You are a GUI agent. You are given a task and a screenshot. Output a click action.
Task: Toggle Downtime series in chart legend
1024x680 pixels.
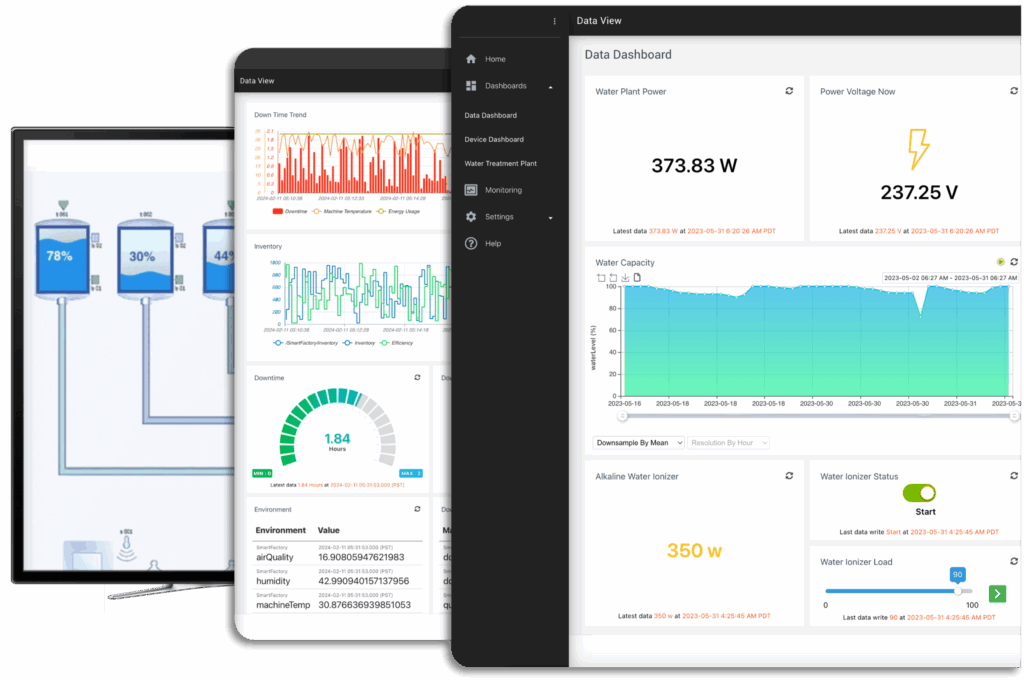pyautogui.click(x=290, y=211)
